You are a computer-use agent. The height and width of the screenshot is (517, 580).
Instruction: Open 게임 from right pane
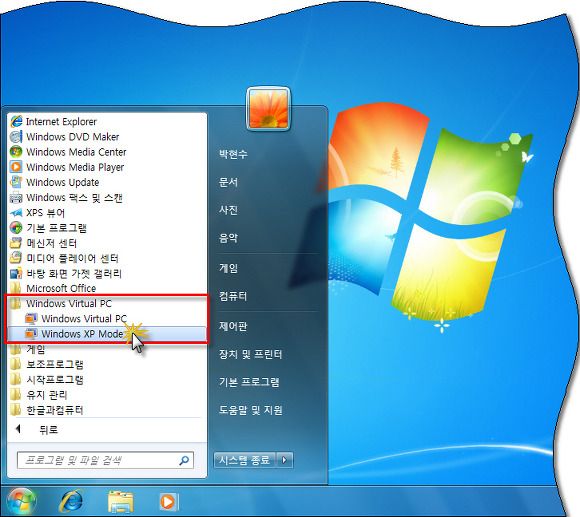tap(228, 268)
